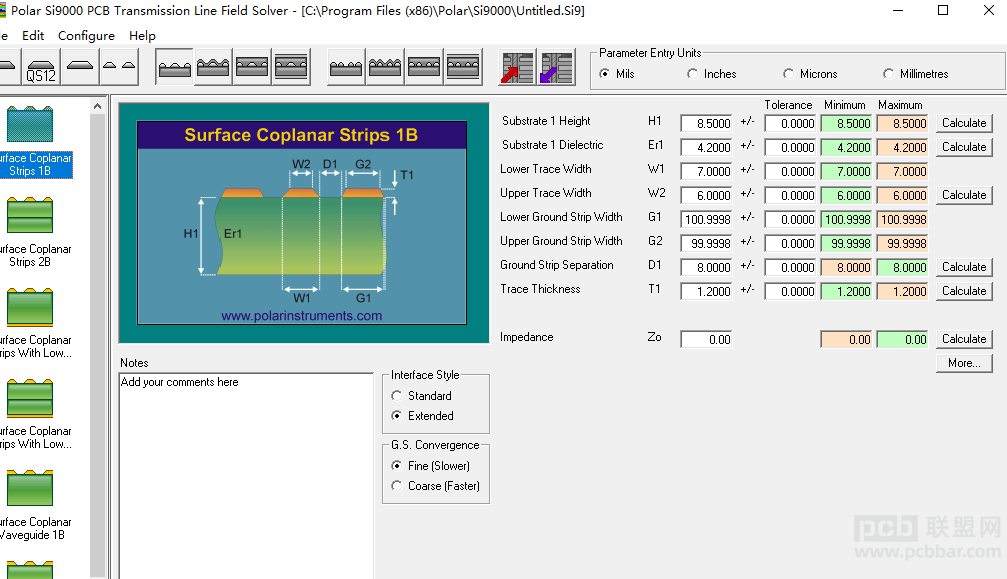Open the www.polarinstruments.com link in the diagram
The image size is (1007, 579).
(301, 316)
